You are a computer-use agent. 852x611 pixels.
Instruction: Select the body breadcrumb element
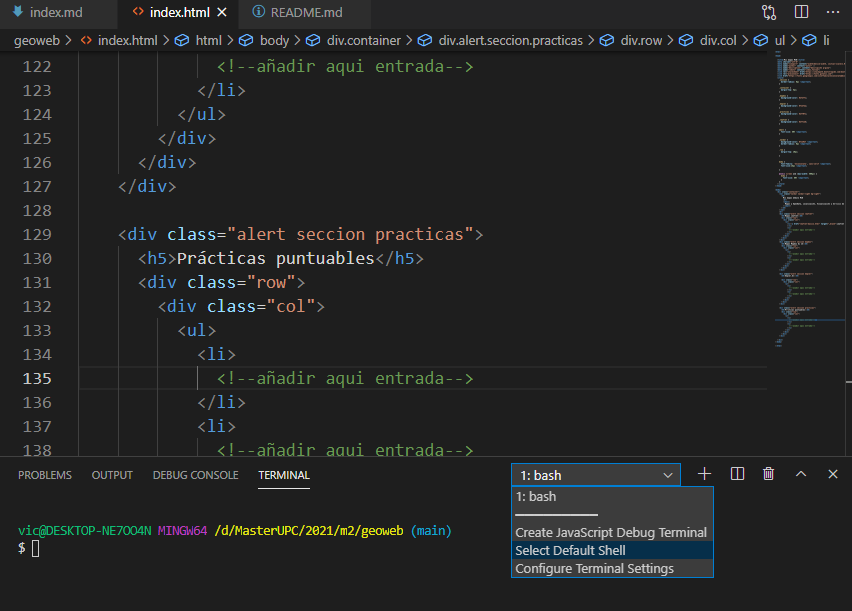coord(274,41)
